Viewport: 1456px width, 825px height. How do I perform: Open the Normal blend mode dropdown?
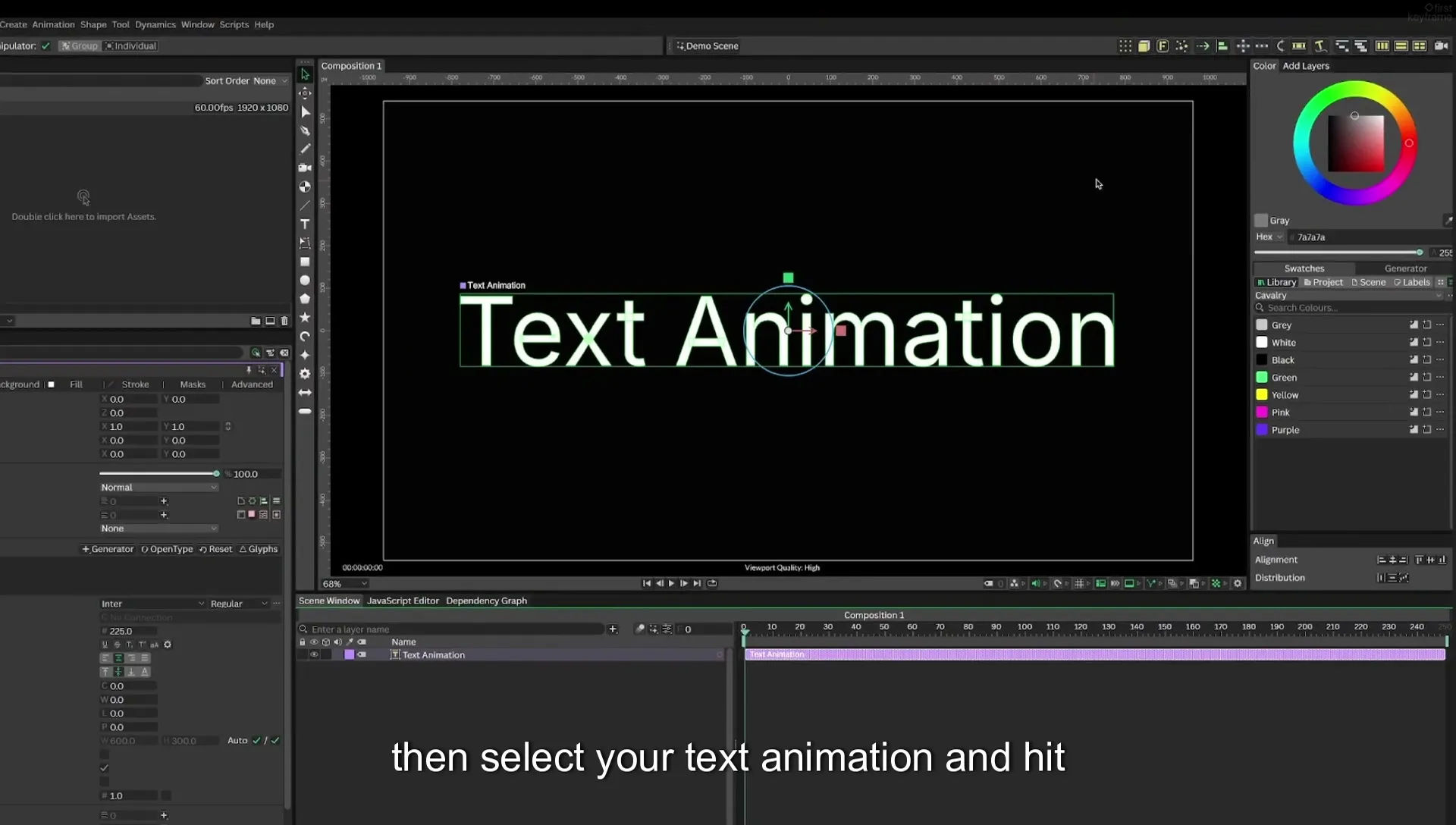[158, 488]
